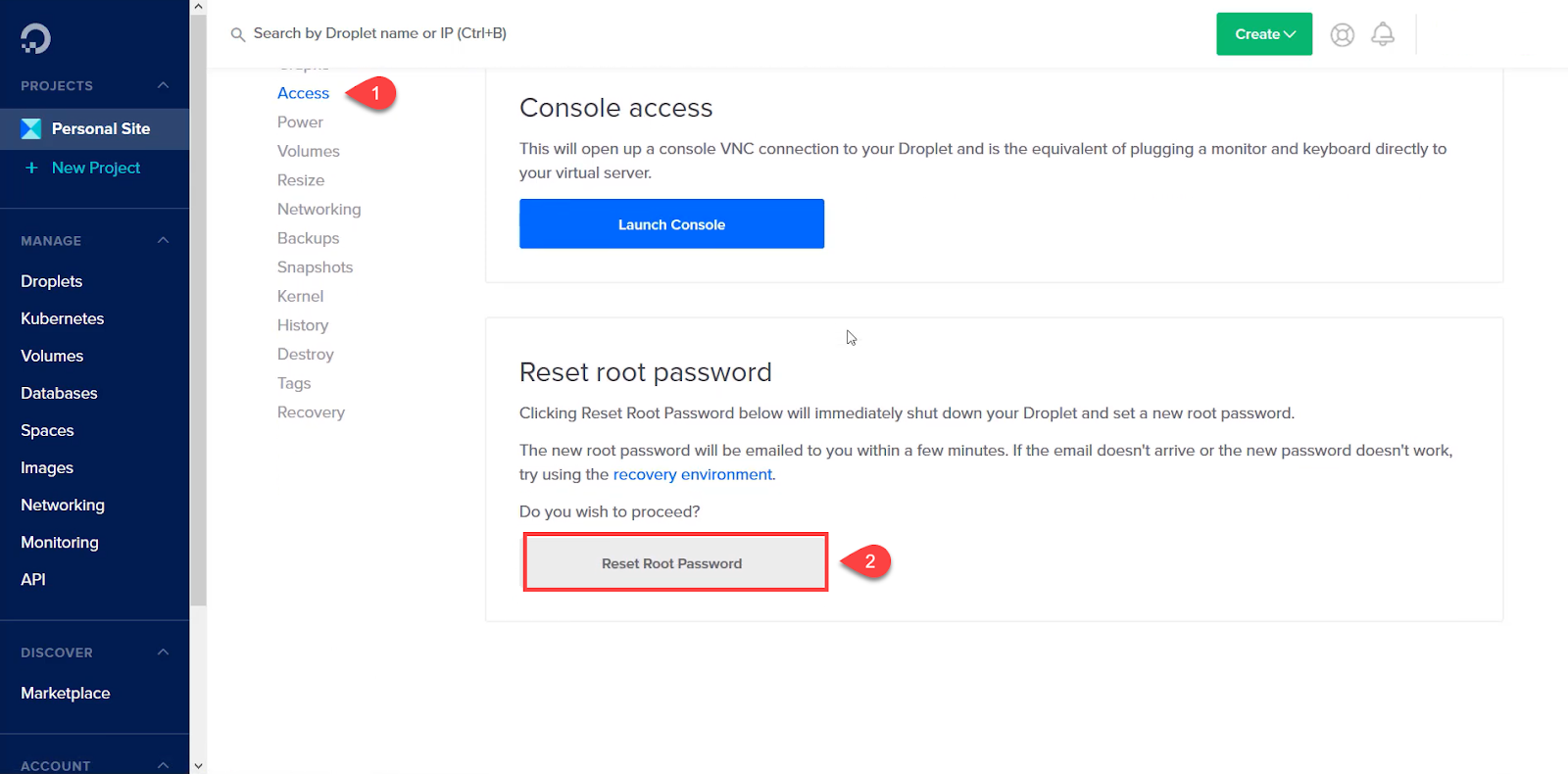The width and height of the screenshot is (1568, 774).
Task: Collapse the Discover section chevron
Action: (163, 653)
